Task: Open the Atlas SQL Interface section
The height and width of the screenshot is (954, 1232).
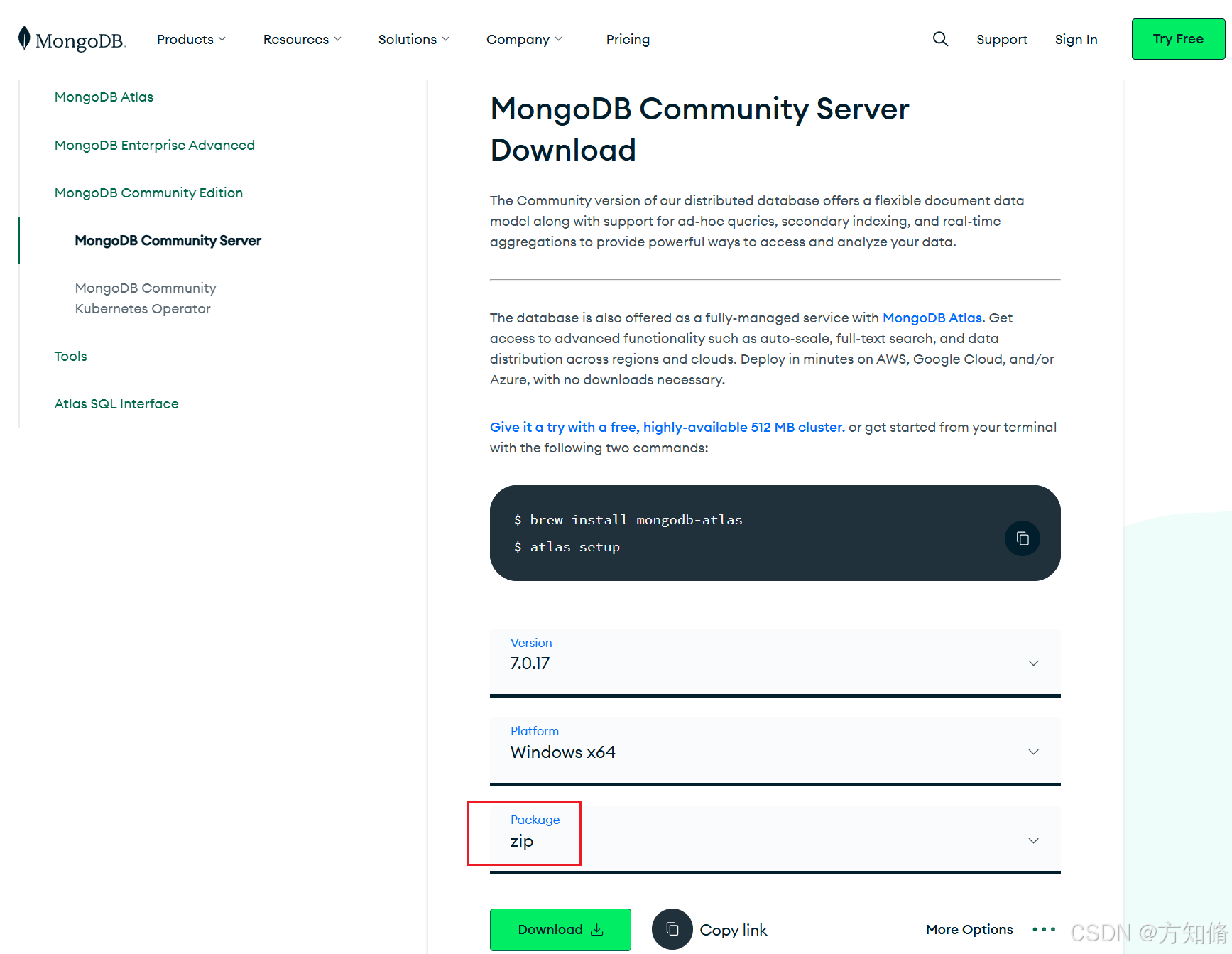Action: point(116,403)
